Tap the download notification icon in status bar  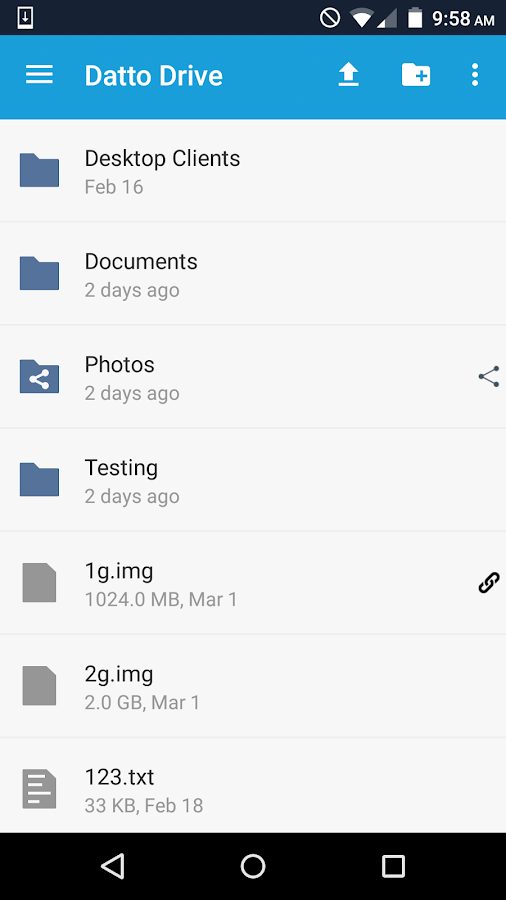(25, 18)
